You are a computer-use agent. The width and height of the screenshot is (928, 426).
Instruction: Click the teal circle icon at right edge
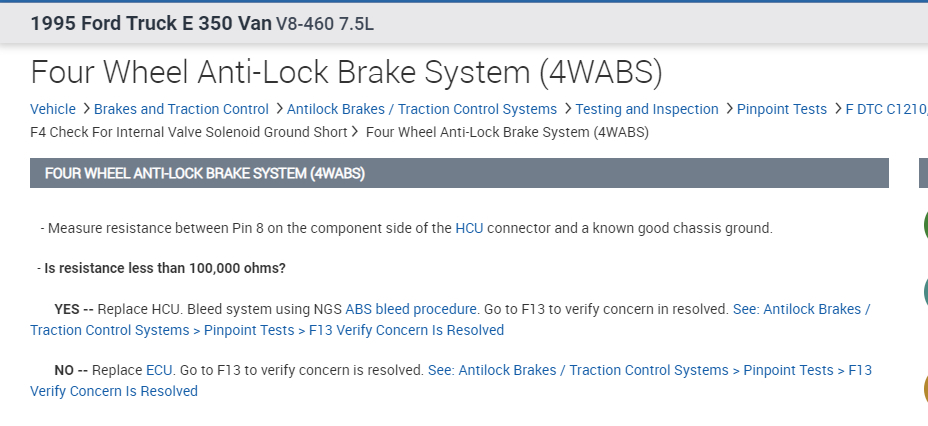coord(924,292)
